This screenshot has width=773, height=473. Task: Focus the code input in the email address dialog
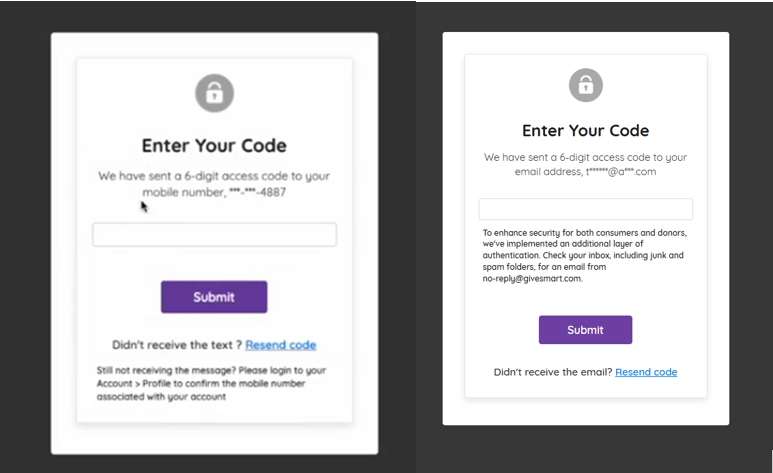(585, 209)
